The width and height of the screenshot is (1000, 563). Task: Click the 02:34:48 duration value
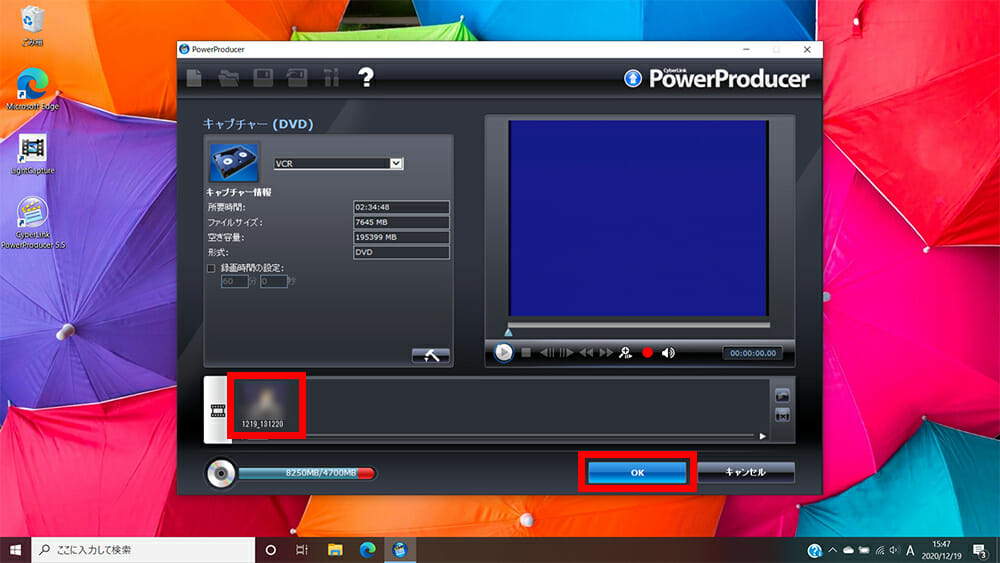pos(401,207)
